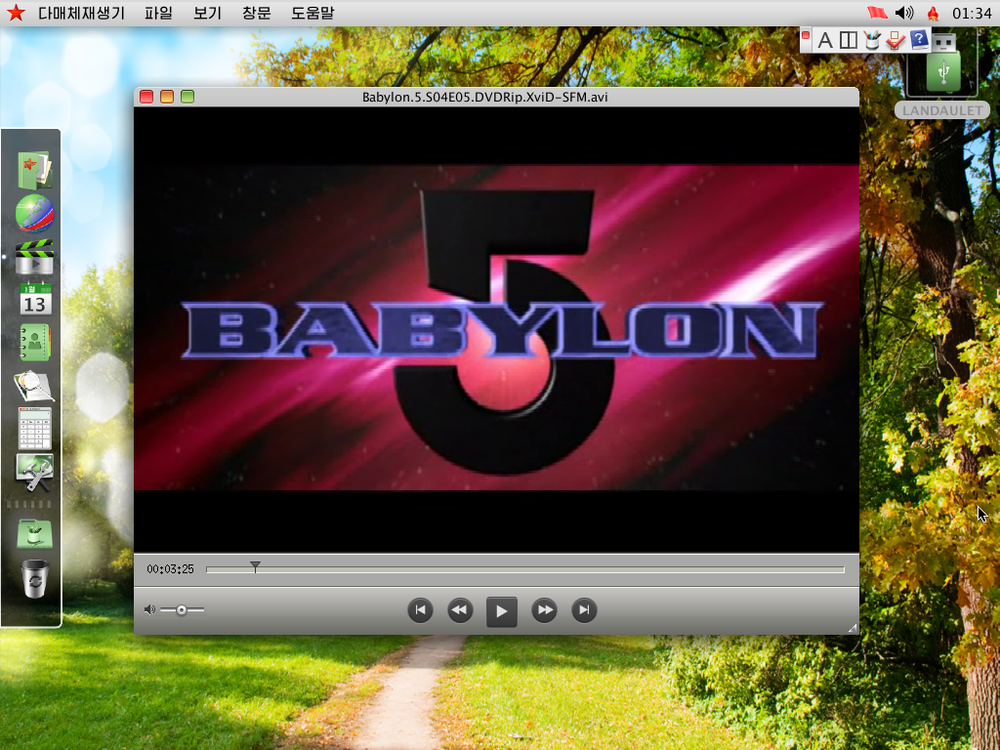Skip to next track button
This screenshot has height=750, width=1000.
584,610
